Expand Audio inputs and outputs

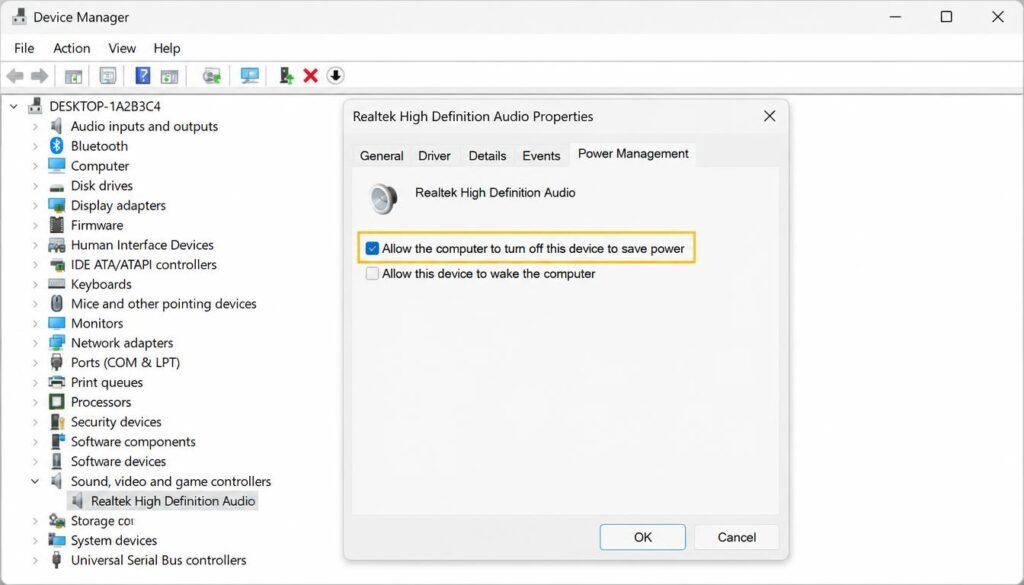pyautogui.click(x=35, y=127)
